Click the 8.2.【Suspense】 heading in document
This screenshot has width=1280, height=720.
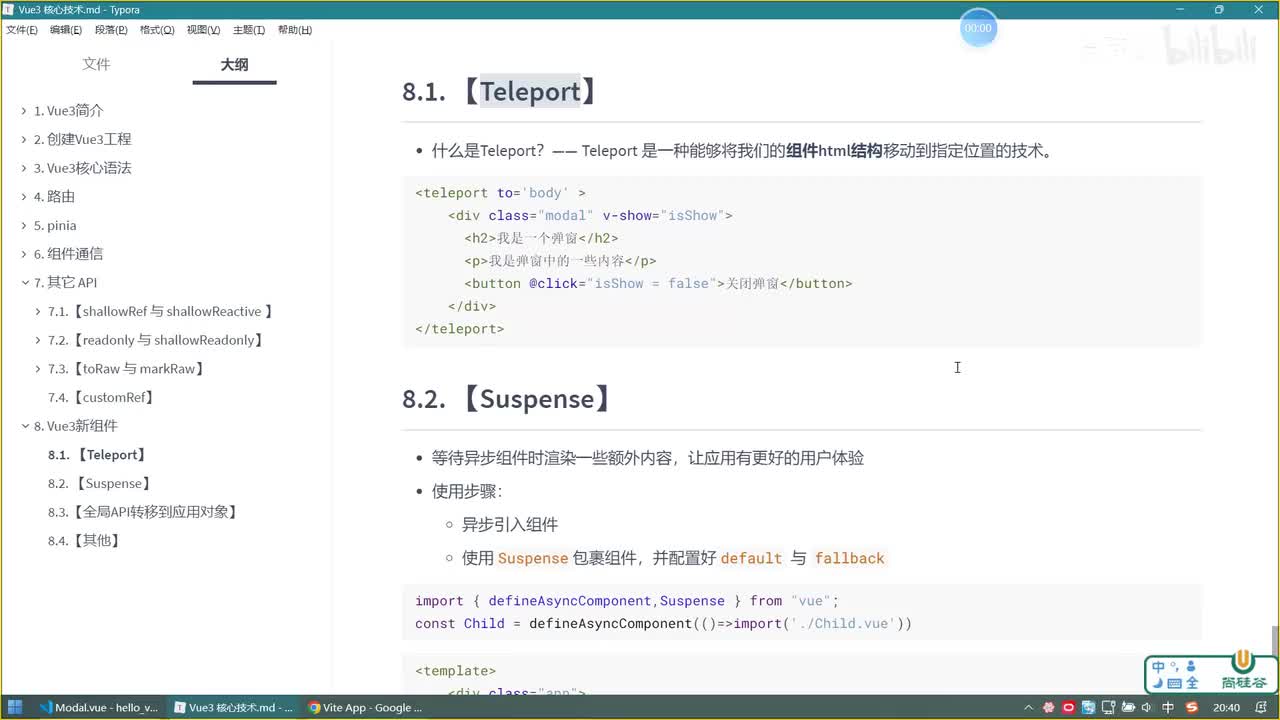(508, 399)
